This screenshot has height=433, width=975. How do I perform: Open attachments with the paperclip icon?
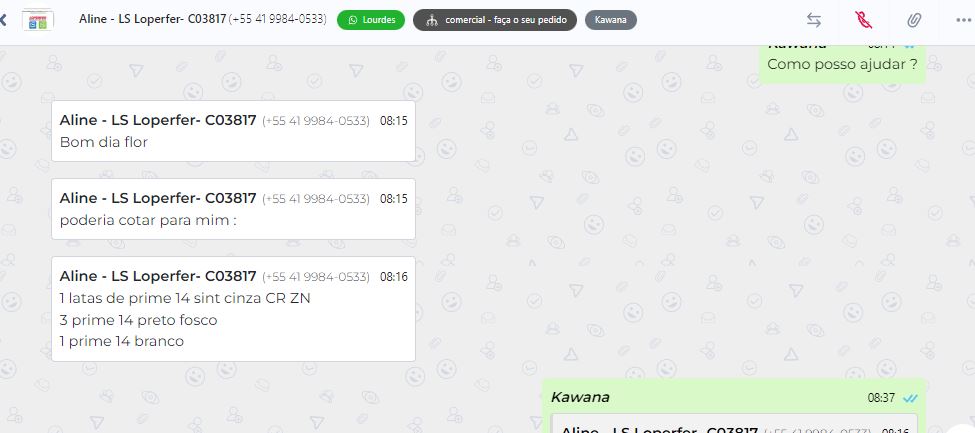(x=913, y=20)
